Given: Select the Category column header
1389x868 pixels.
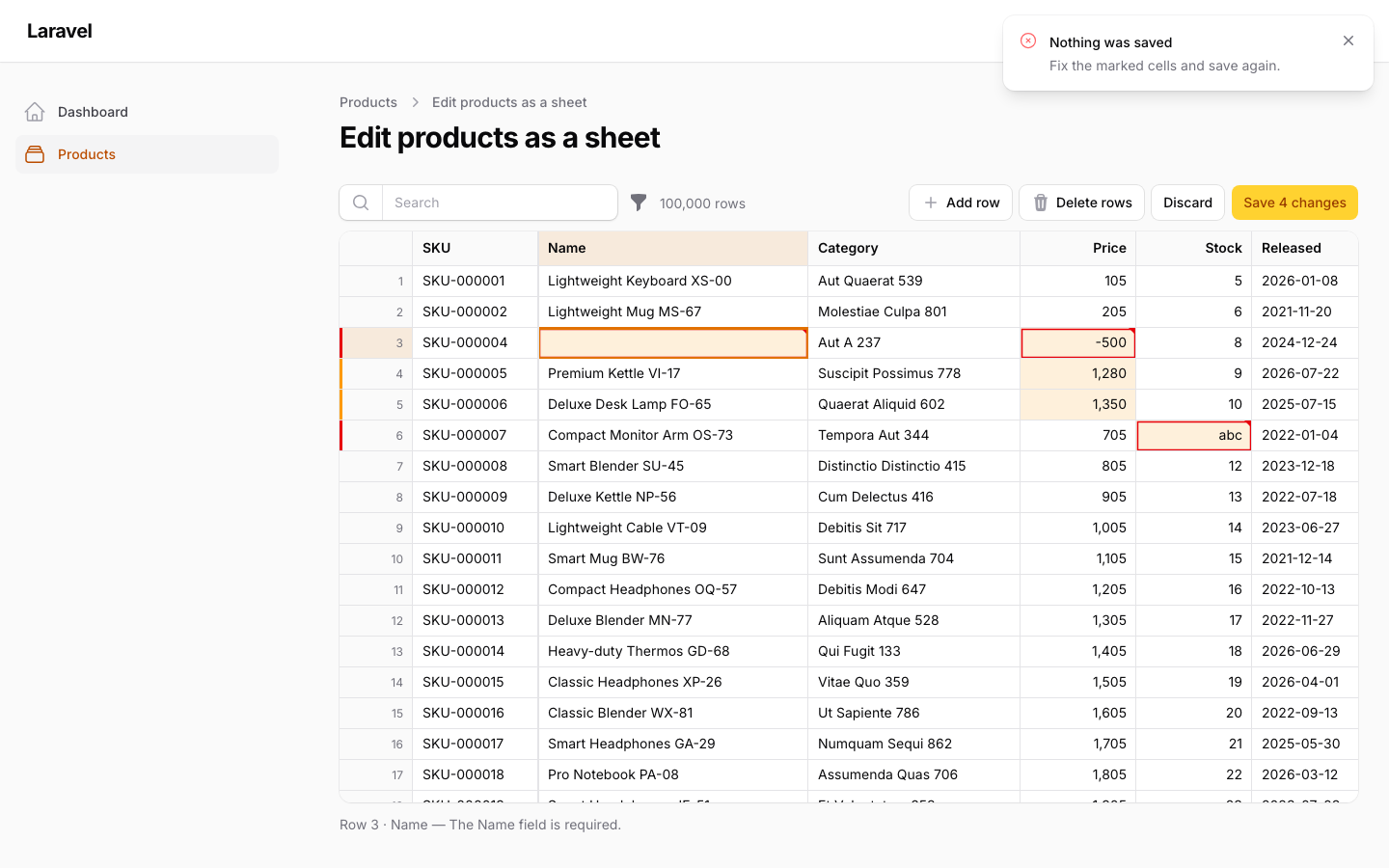Looking at the screenshot, I should point(914,248).
